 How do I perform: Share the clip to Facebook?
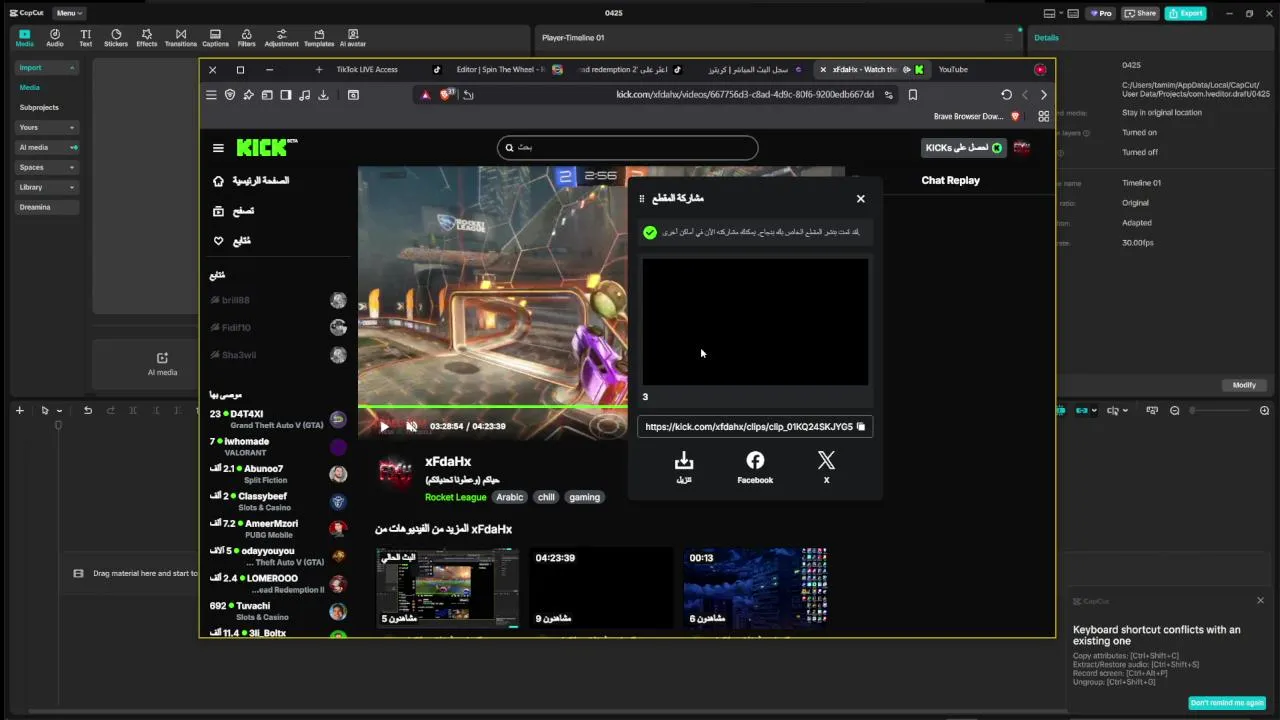click(x=755, y=466)
